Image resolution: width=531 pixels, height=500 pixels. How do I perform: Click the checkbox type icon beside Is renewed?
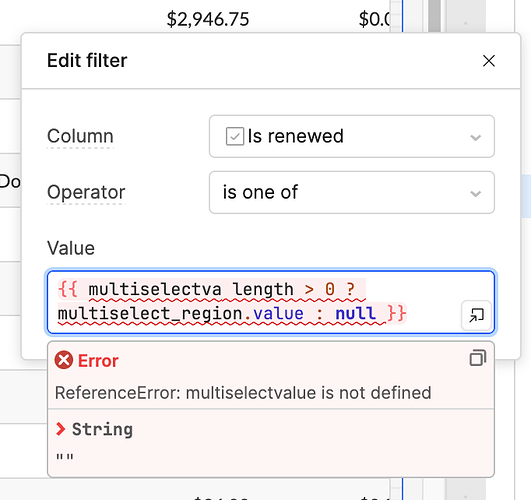pyautogui.click(x=235, y=137)
